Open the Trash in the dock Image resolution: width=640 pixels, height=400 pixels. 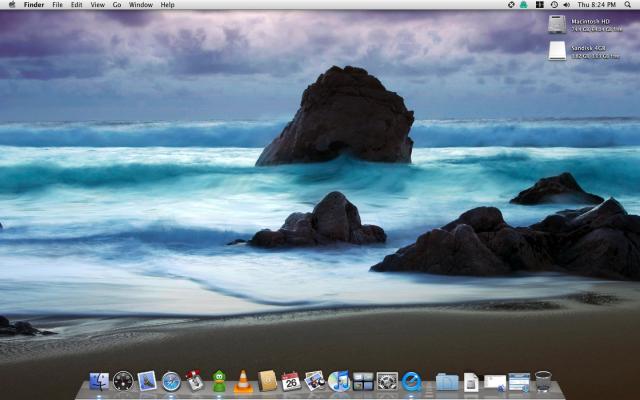[x=543, y=381]
